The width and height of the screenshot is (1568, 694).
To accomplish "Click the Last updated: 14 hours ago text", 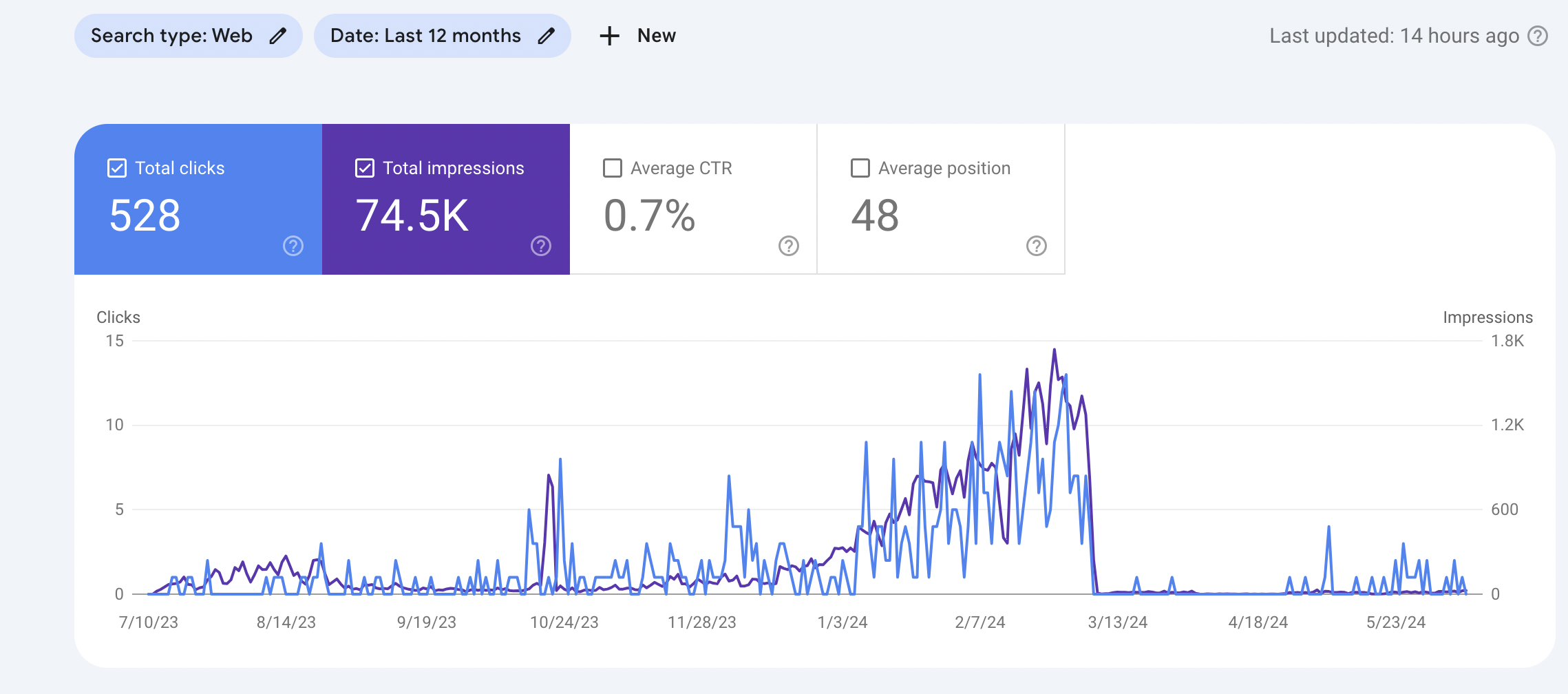I will [1394, 36].
